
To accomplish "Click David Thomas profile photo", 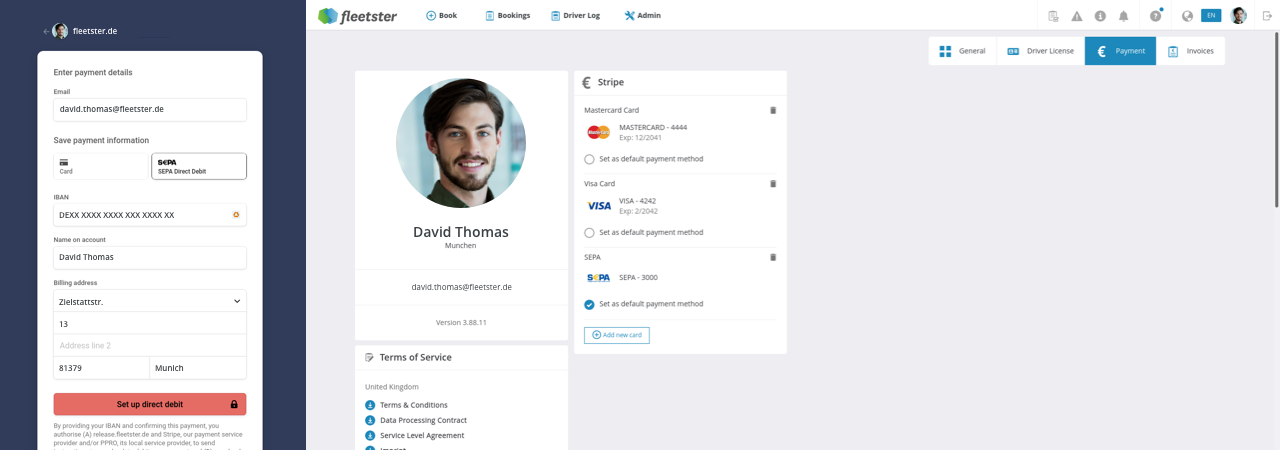I will coord(461,143).
